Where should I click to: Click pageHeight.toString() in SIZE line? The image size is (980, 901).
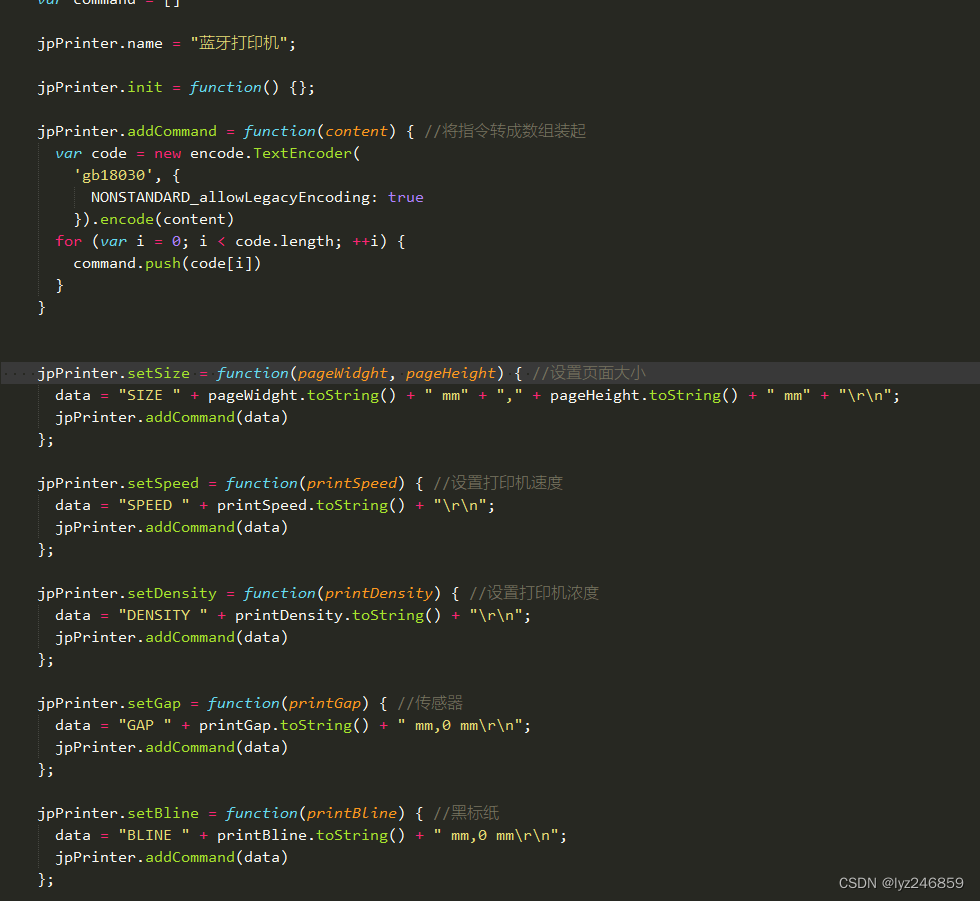tap(644, 396)
